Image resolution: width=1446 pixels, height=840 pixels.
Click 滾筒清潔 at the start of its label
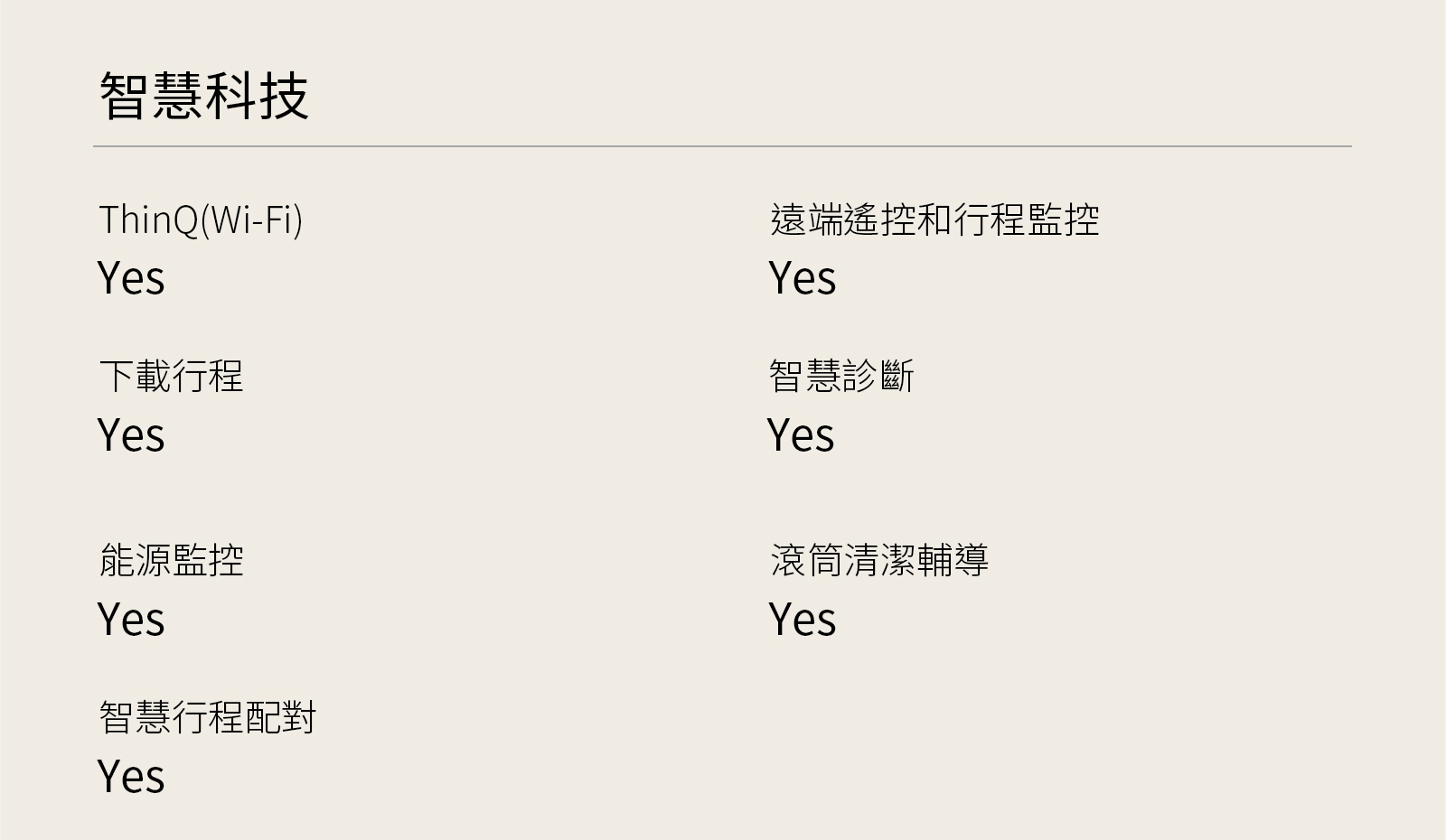pos(842,560)
